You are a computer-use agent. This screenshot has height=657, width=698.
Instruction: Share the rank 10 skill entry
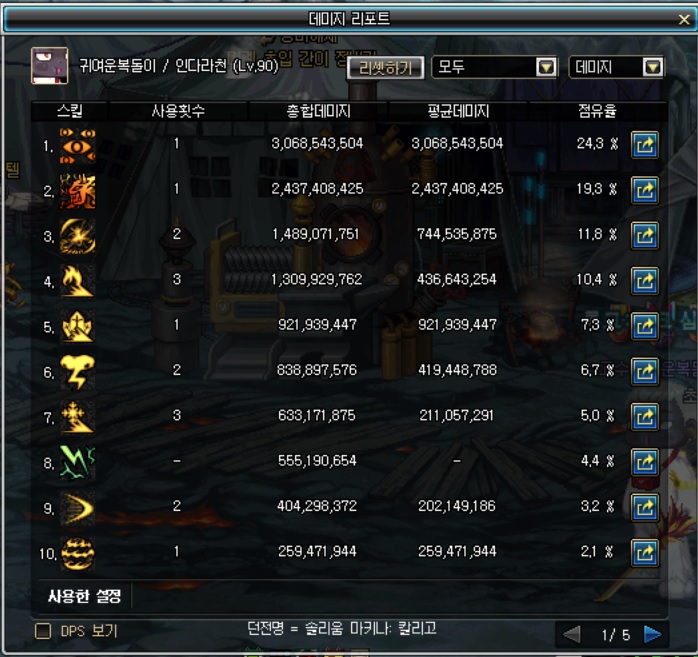coord(645,553)
